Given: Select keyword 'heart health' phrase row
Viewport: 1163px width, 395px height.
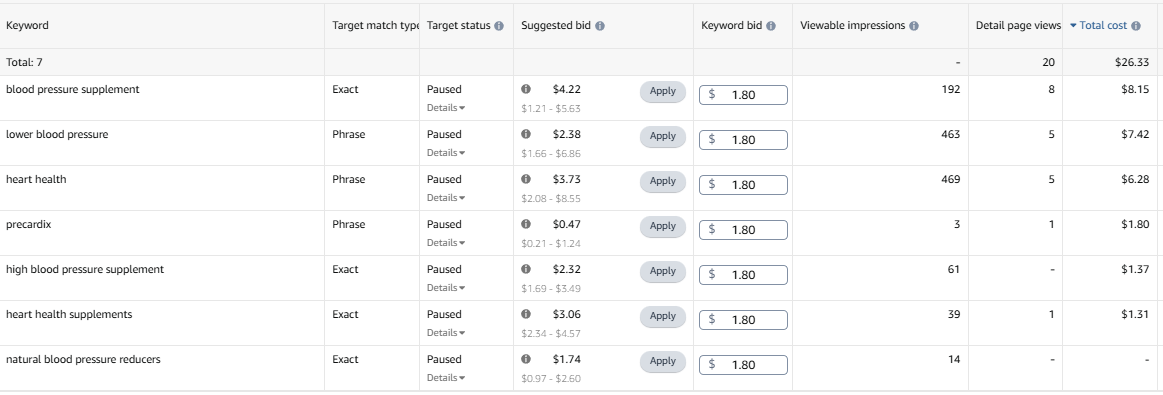Looking at the screenshot, I should (36, 179).
